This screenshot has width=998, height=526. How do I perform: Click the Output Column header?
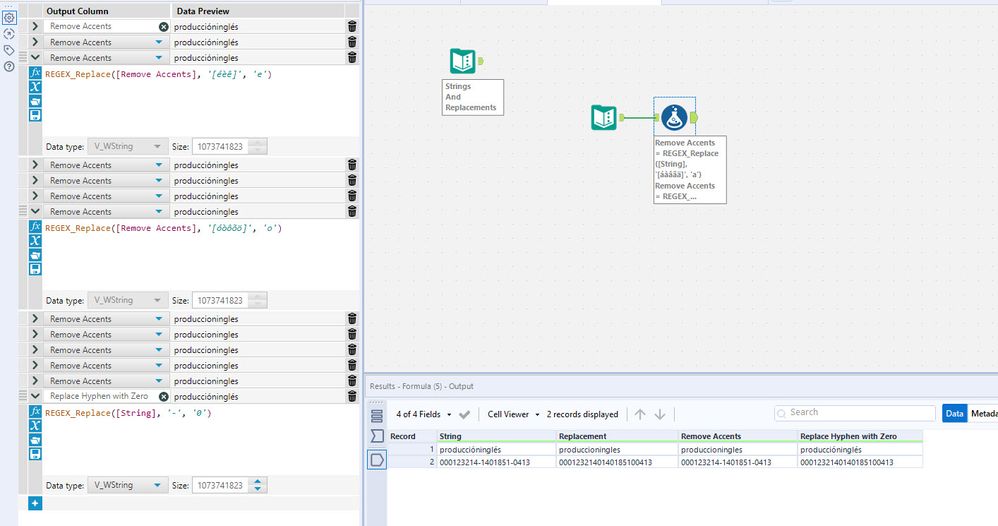pyautogui.click(x=106, y=11)
